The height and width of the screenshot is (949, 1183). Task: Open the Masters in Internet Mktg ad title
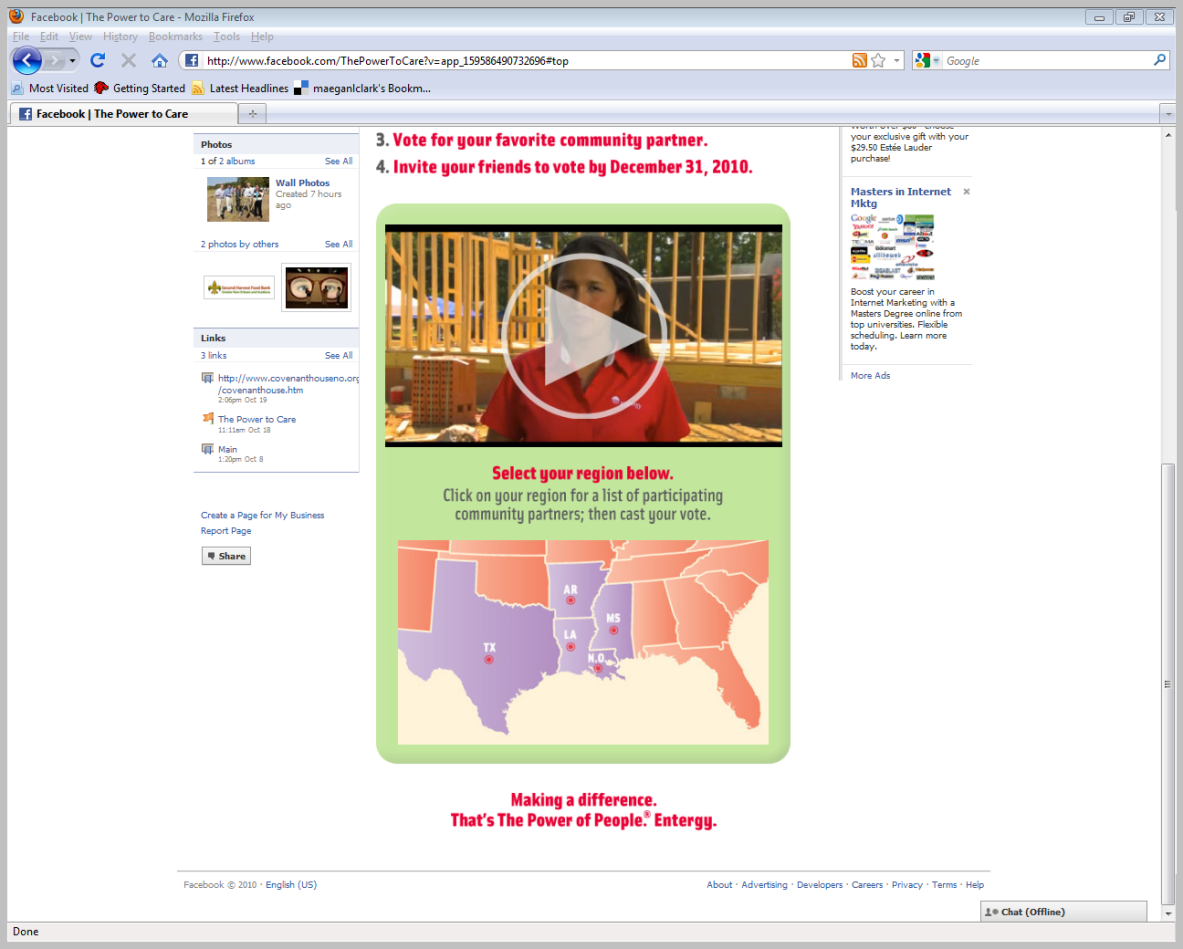901,198
